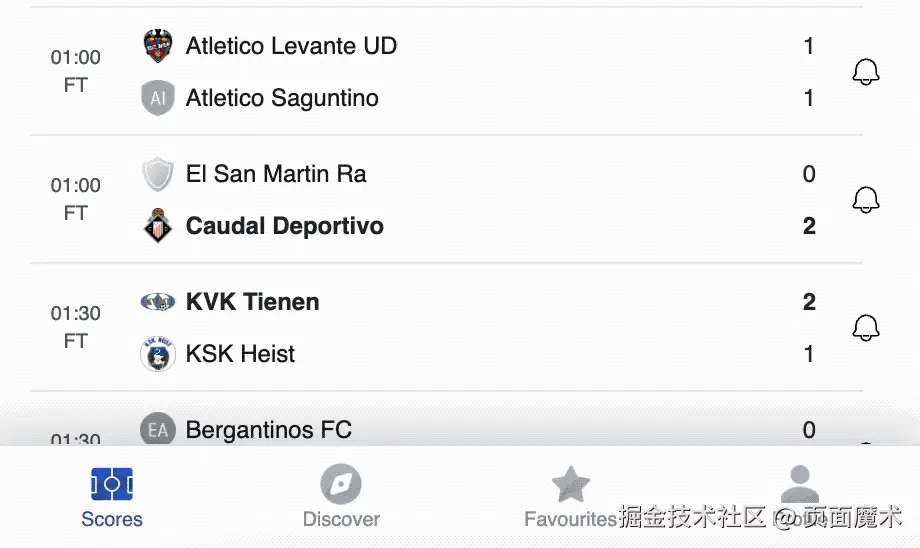Open the Favourites tab
Viewport: 920px width, 548px height.
pyautogui.click(x=571, y=498)
